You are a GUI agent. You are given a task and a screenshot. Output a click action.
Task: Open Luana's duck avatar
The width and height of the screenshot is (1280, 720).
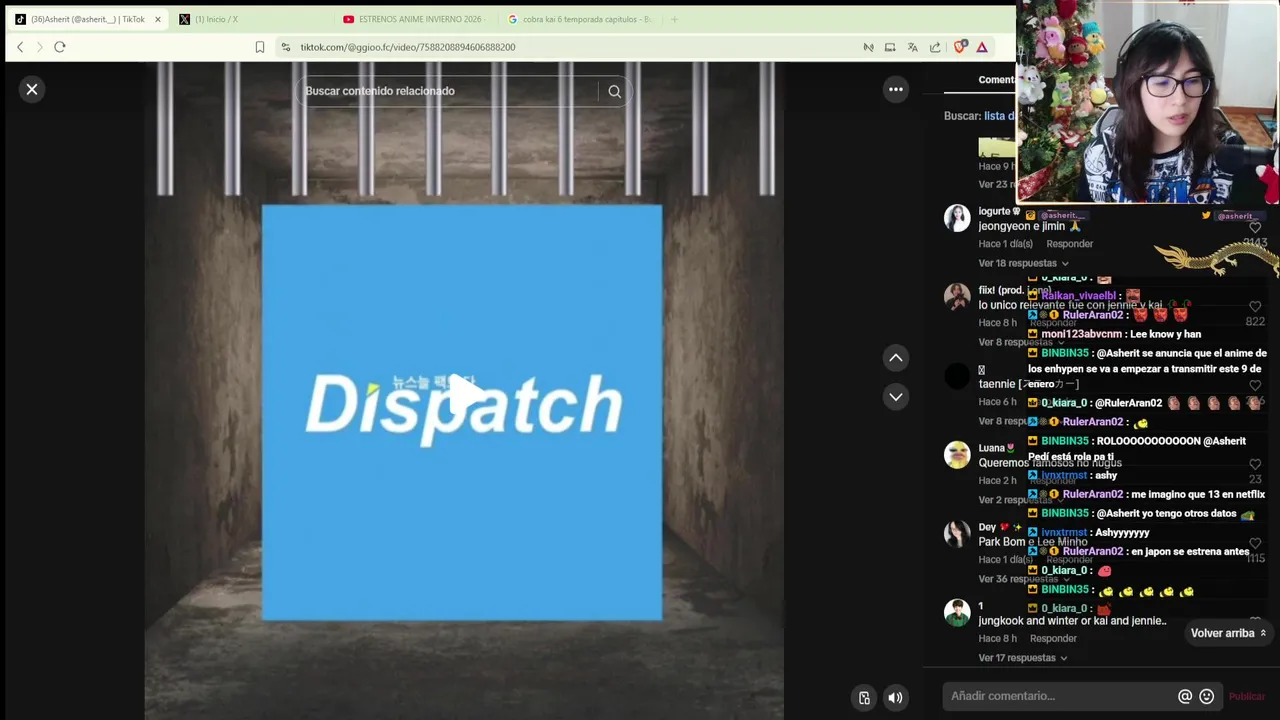tap(957, 455)
